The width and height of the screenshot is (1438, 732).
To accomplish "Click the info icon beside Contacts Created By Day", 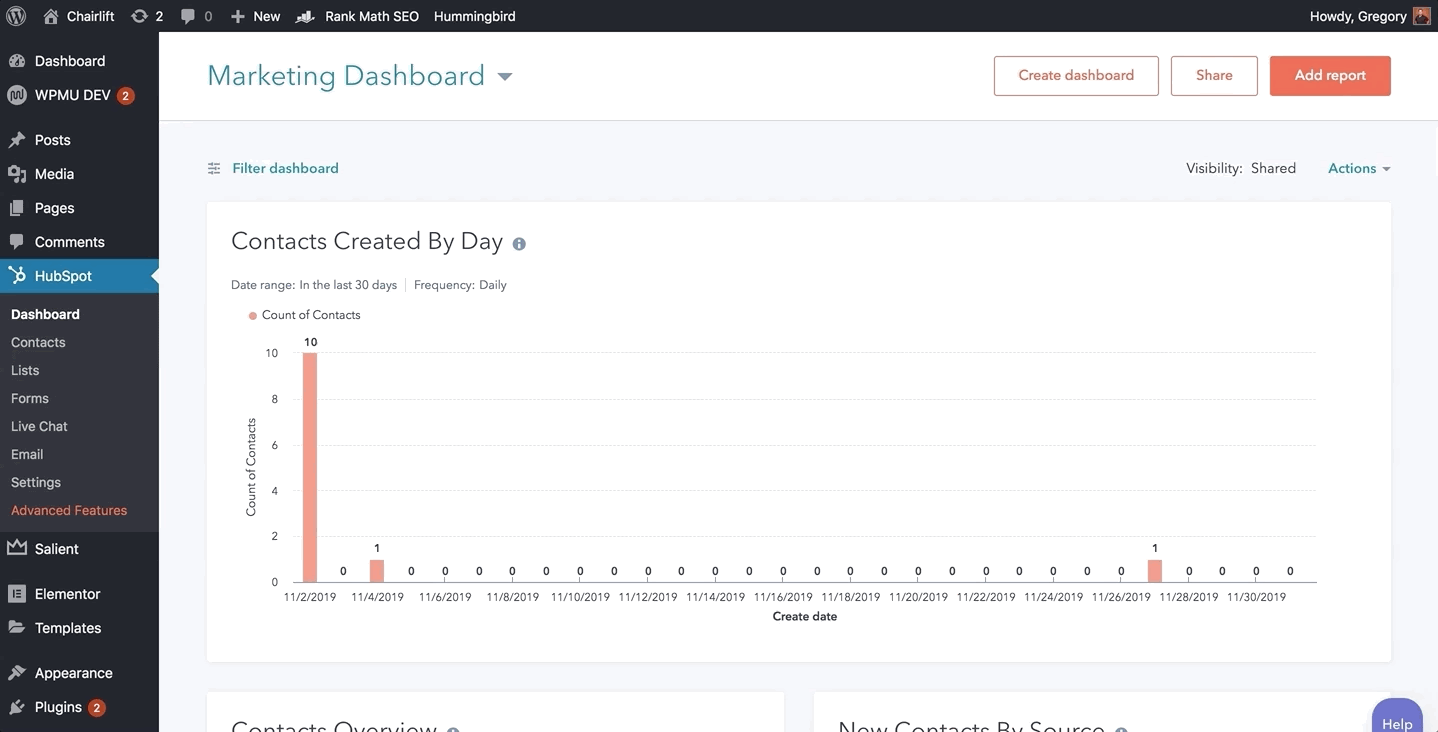I will click(519, 244).
